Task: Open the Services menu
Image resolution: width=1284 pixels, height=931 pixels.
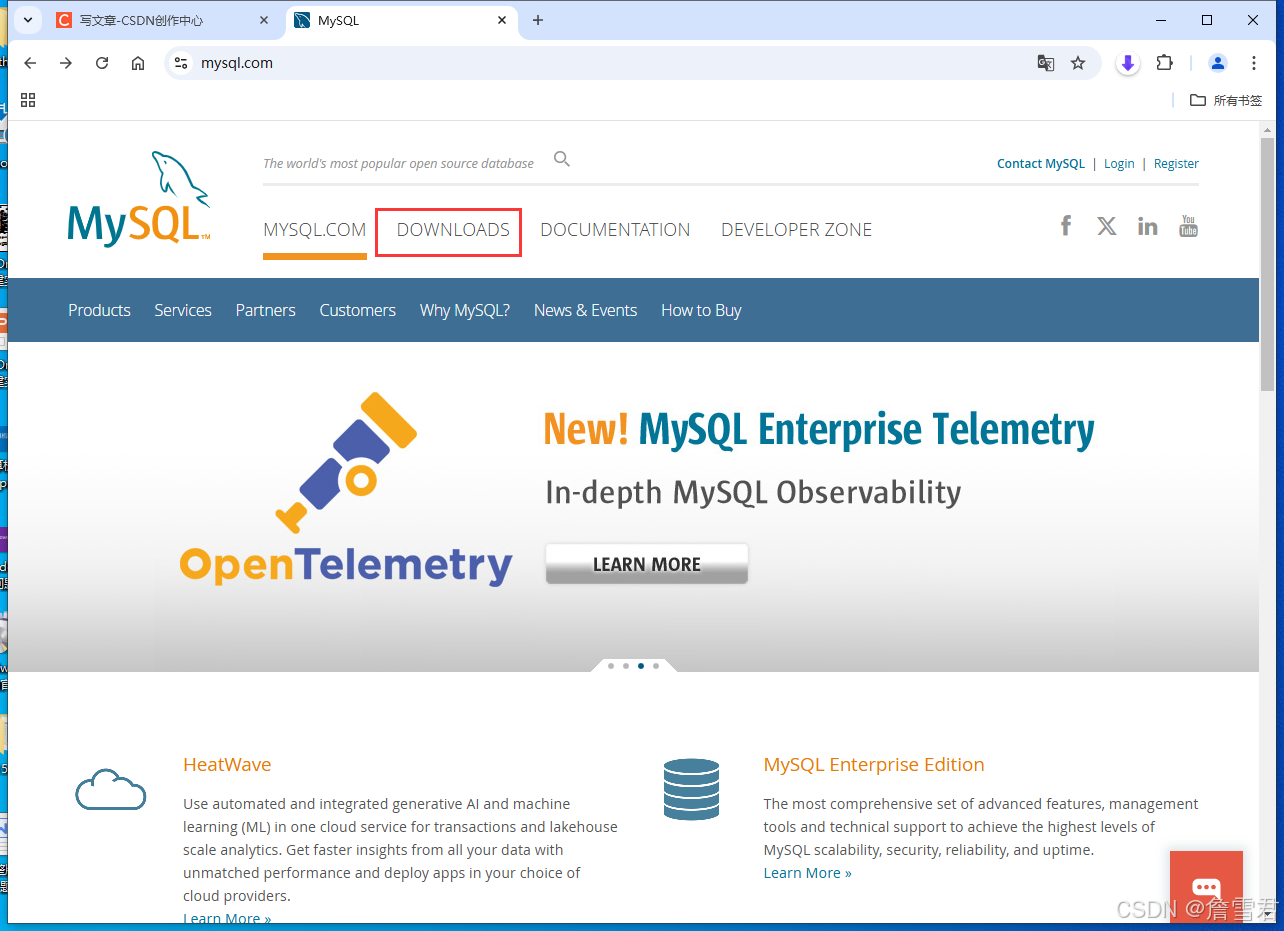Action: click(x=183, y=310)
